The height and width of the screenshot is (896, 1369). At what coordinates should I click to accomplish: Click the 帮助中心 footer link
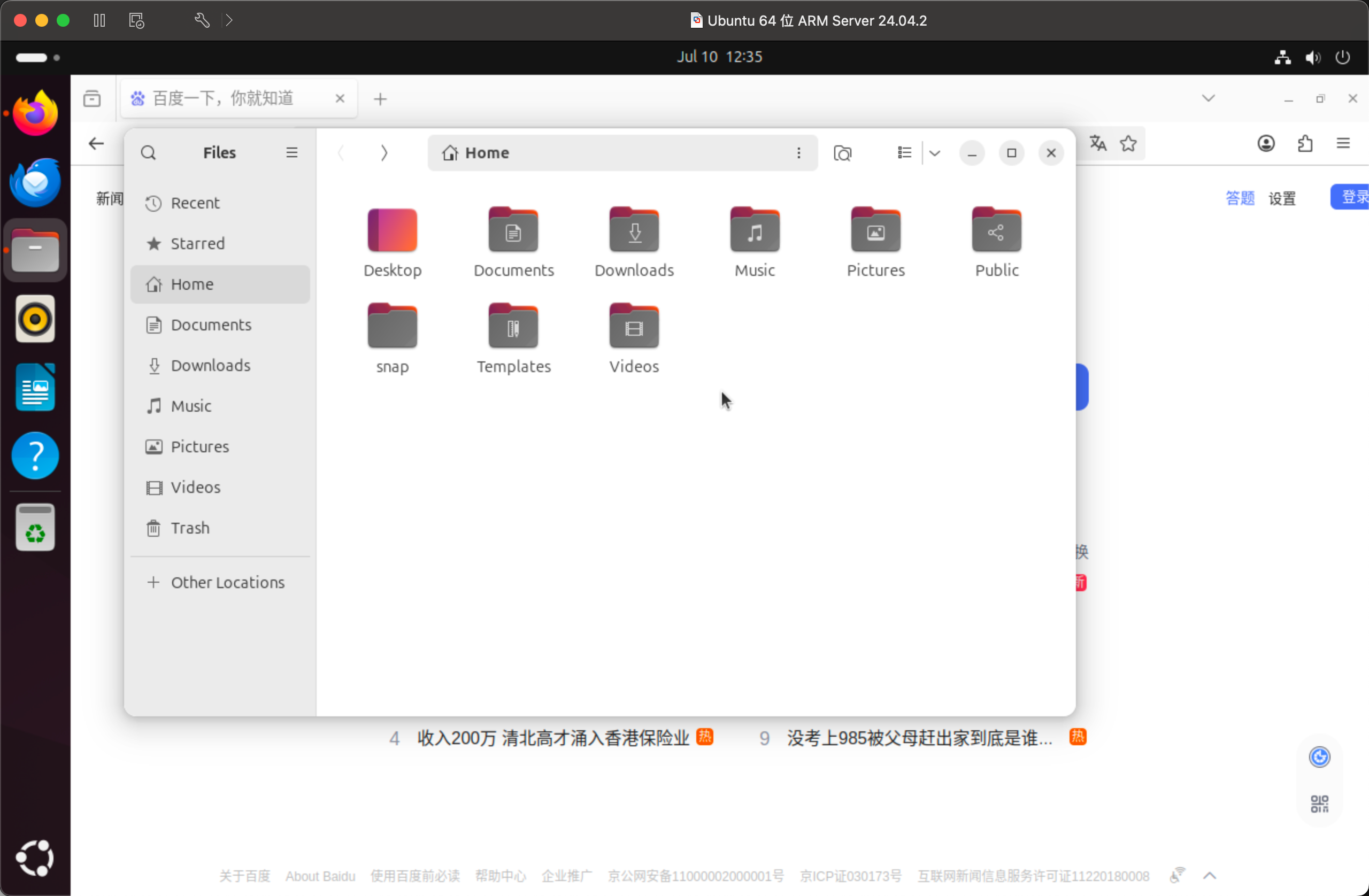(x=501, y=876)
